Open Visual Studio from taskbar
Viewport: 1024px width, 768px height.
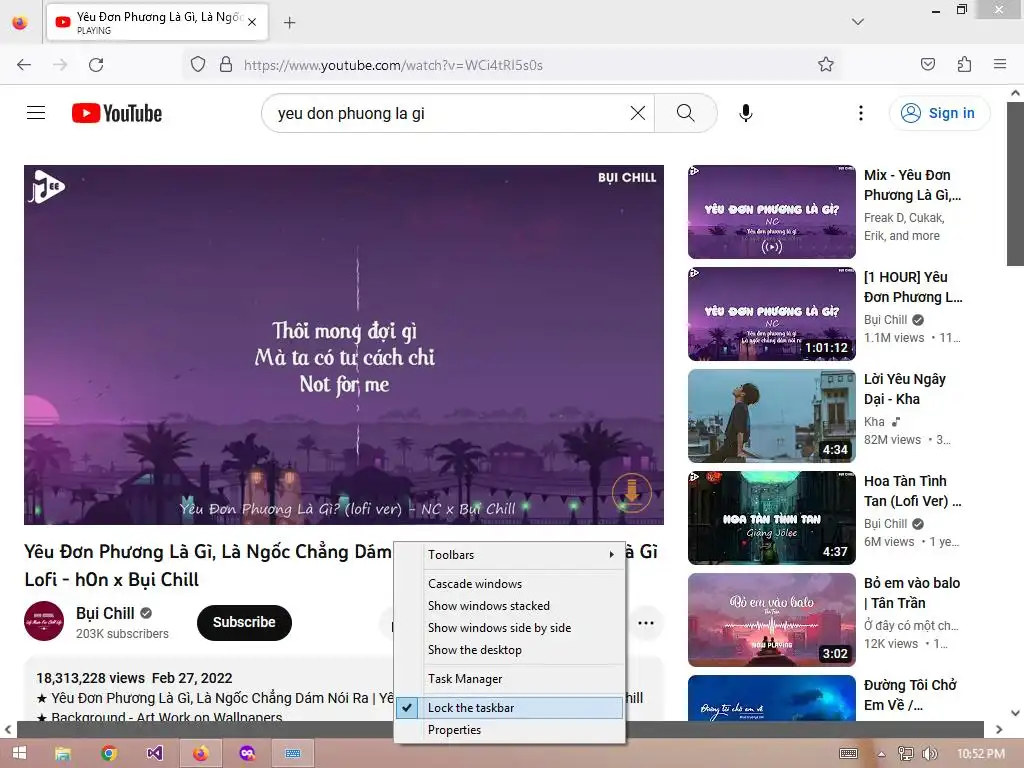[155, 754]
